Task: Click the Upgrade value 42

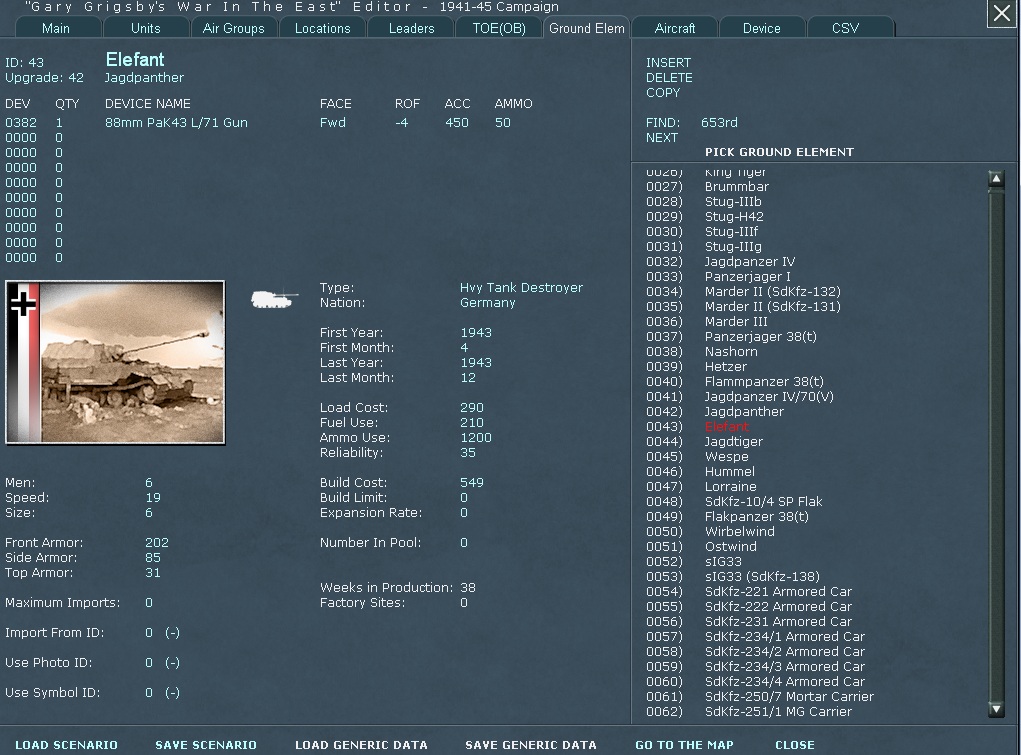Action: [76, 78]
